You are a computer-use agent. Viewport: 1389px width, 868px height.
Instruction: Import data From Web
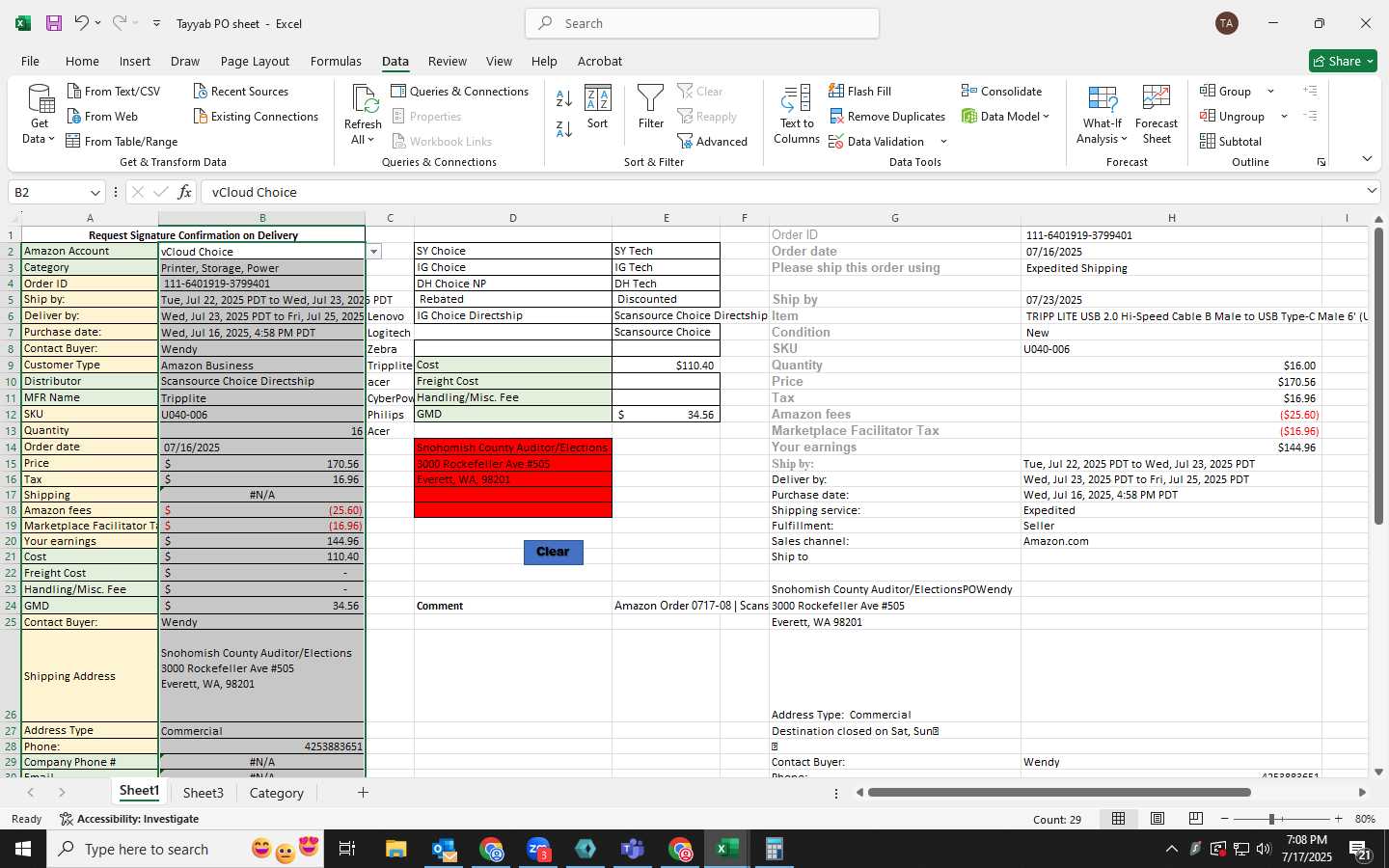click(x=102, y=116)
